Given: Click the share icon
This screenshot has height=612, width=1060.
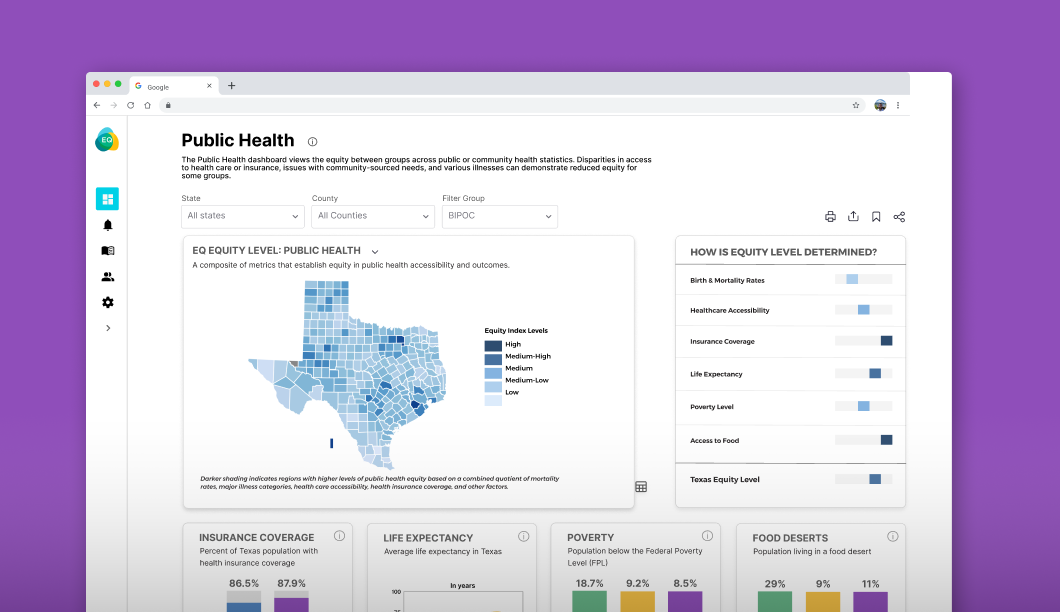Looking at the screenshot, I should [899, 217].
